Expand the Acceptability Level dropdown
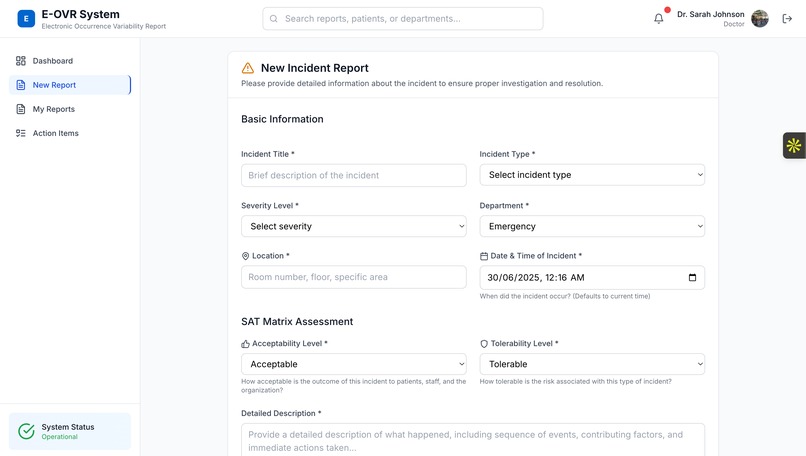 point(354,364)
